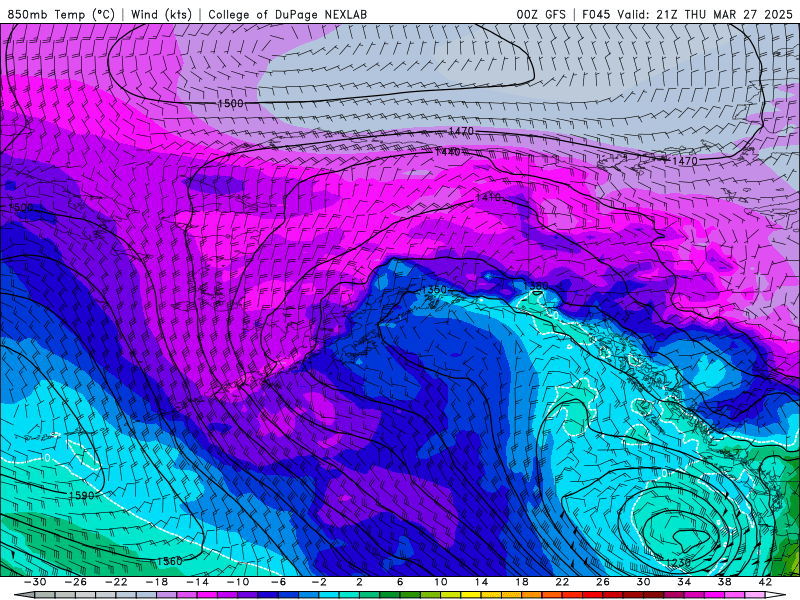Click the 1560 height contour label
Image resolution: width=800 pixels, height=600 pixels.
tap(169, 561)
